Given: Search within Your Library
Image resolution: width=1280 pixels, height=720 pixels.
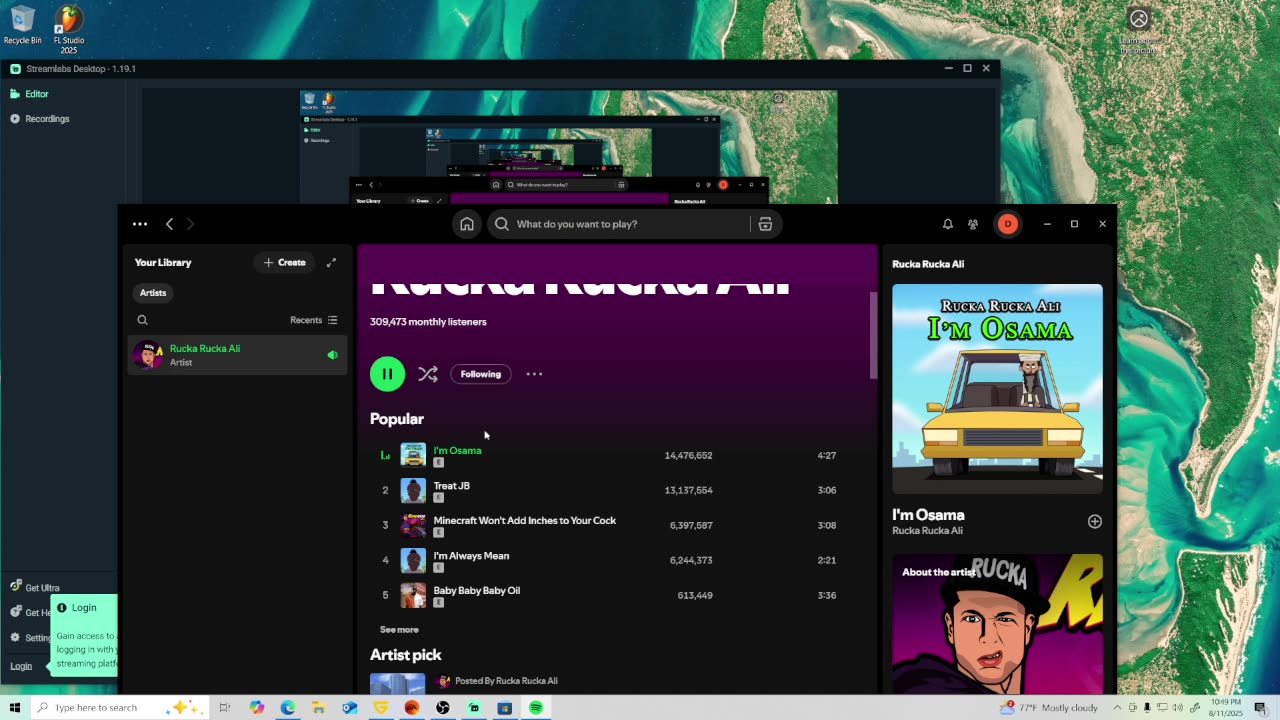Looking at the screenshot, I should click(142, 320).
